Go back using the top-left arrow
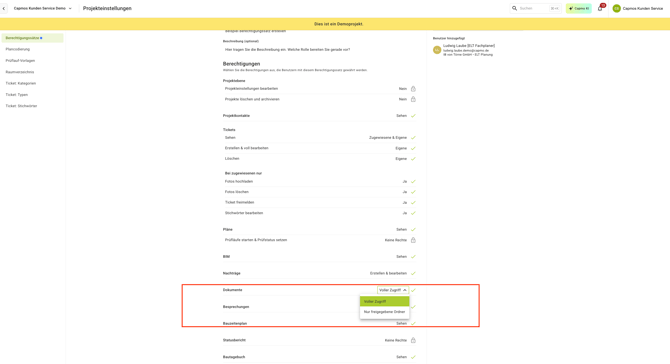This screenshot has width=670, height=364. (x=4, y=8)
